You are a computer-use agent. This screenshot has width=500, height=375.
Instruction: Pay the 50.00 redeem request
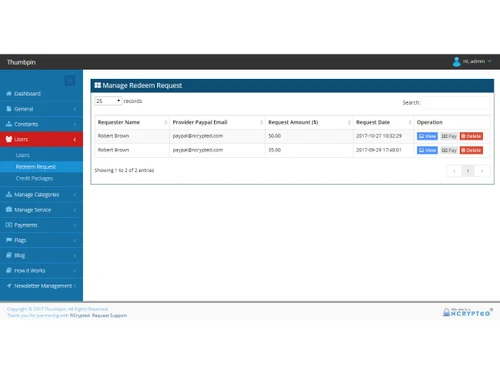click(x=449, y=136)
